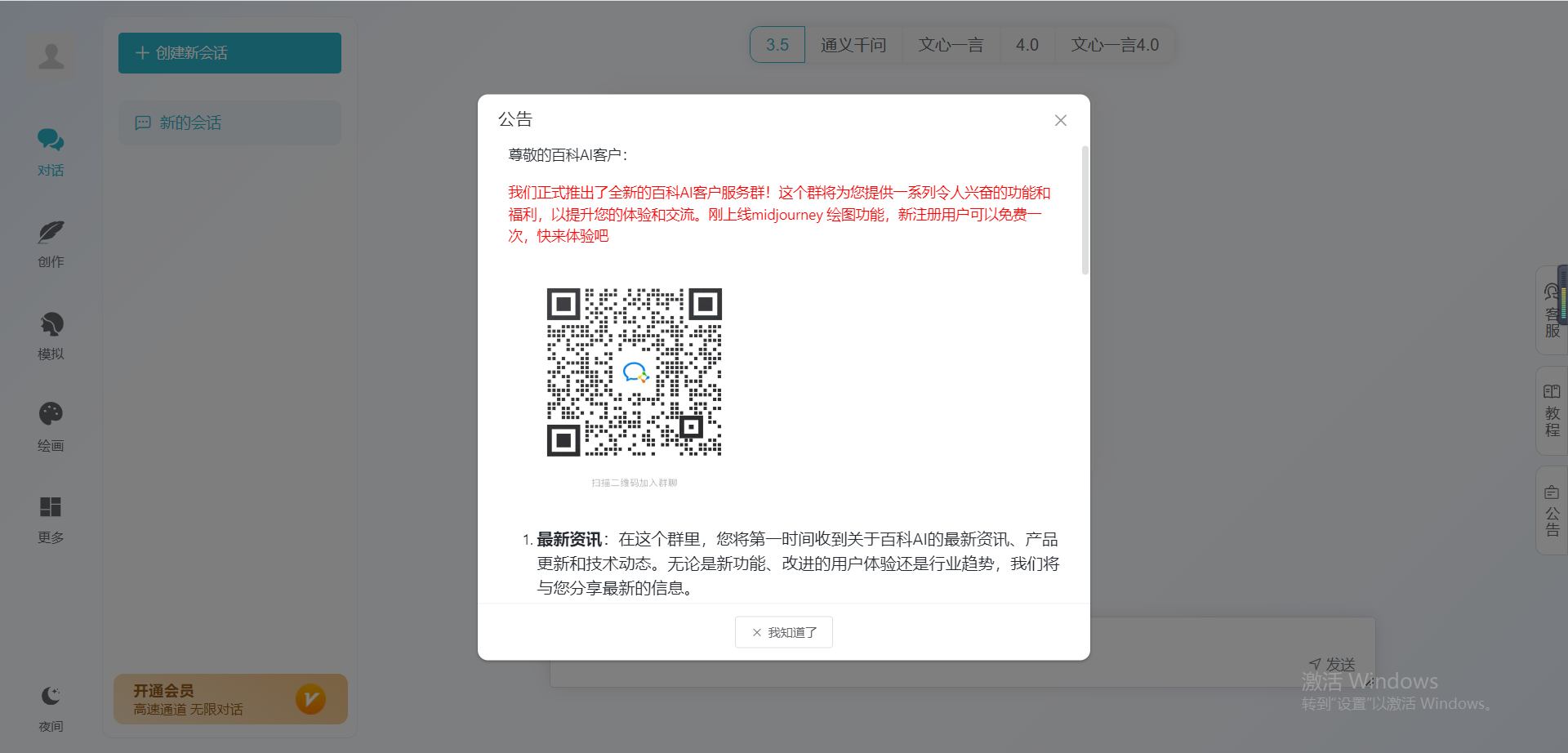Open the 公告 announcement side panel
This screenshot has height=753, width=1568.
pyautogui.click(x=1552, y=510)
